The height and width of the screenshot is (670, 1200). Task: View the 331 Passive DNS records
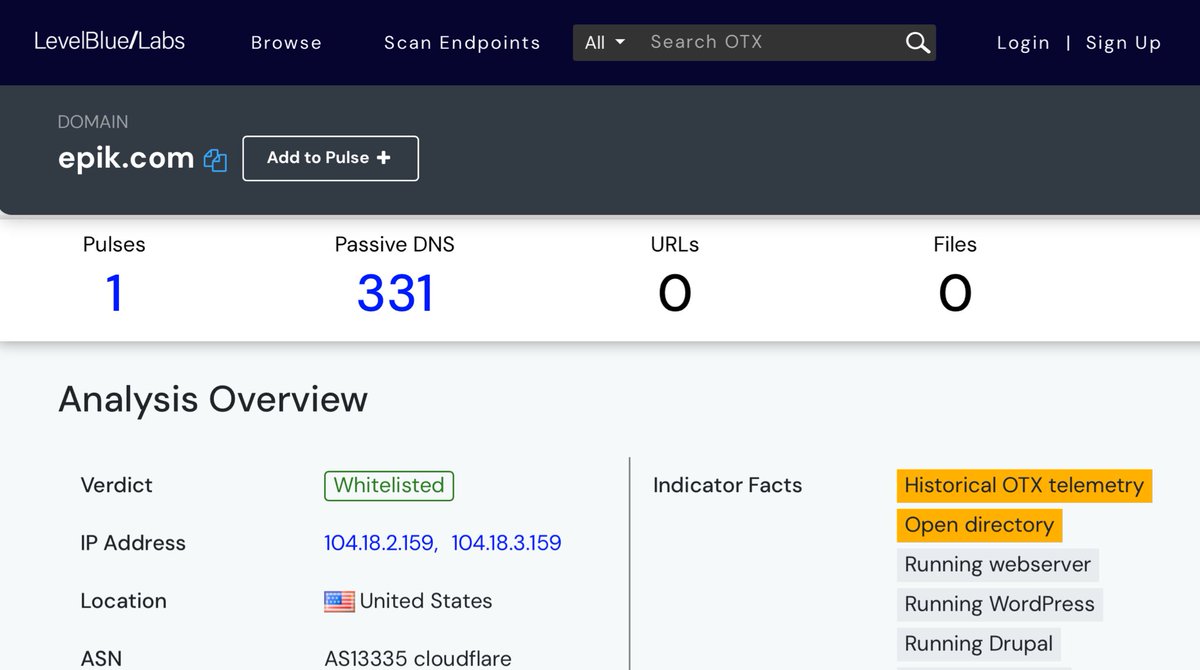395,293
